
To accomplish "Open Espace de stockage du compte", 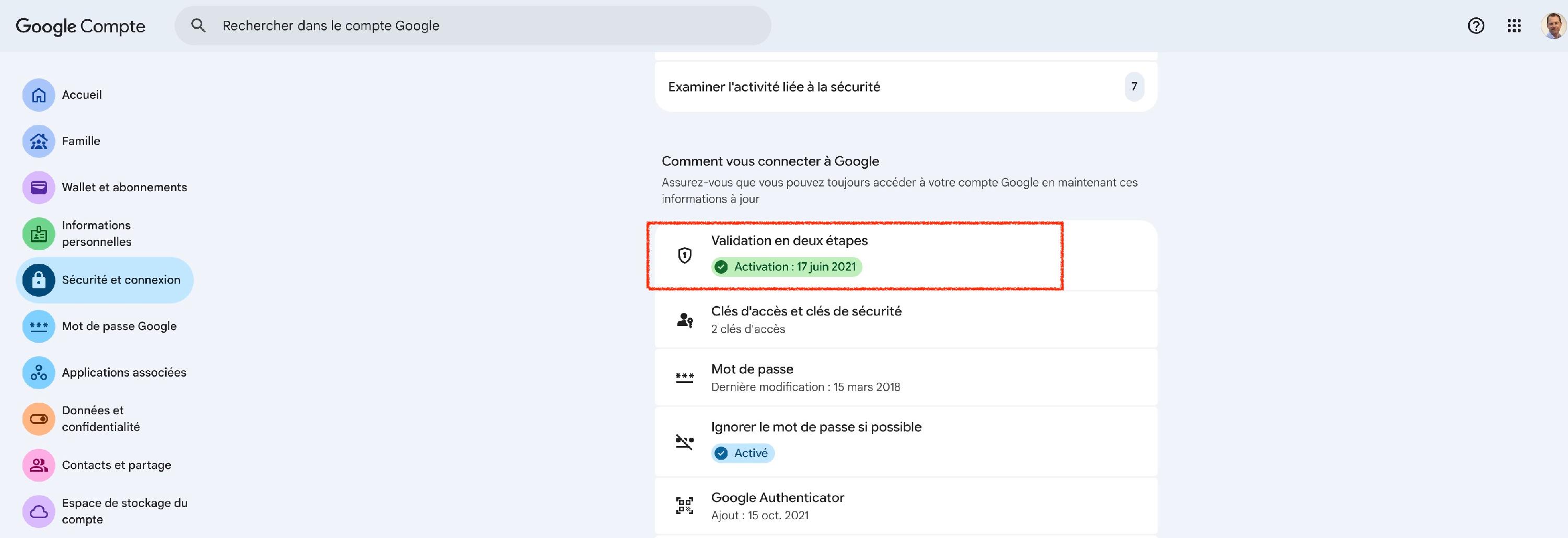I will click(105, 511).
